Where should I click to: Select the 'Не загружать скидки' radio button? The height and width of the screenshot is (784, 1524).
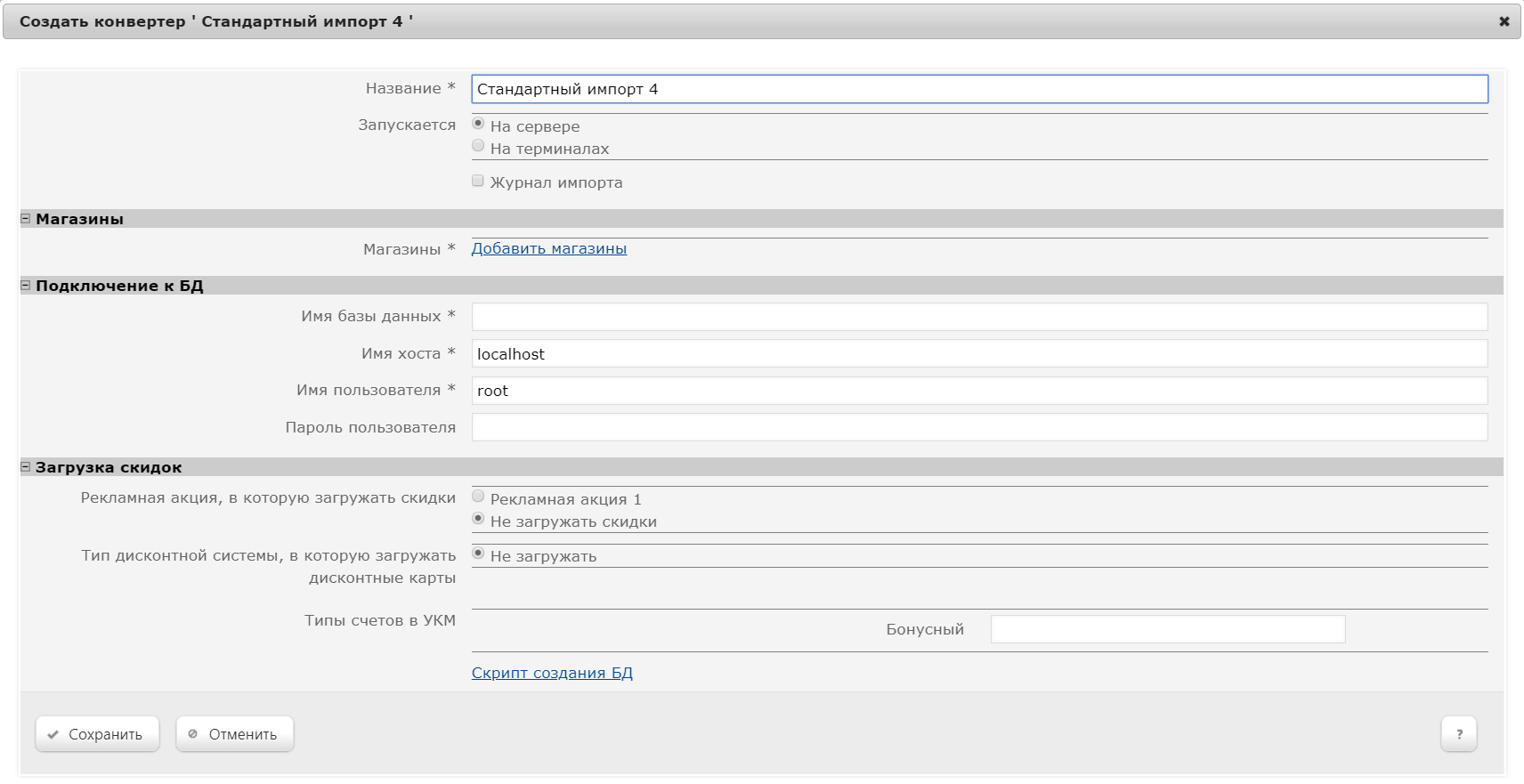pyautogui.click(x=478, y=519)
